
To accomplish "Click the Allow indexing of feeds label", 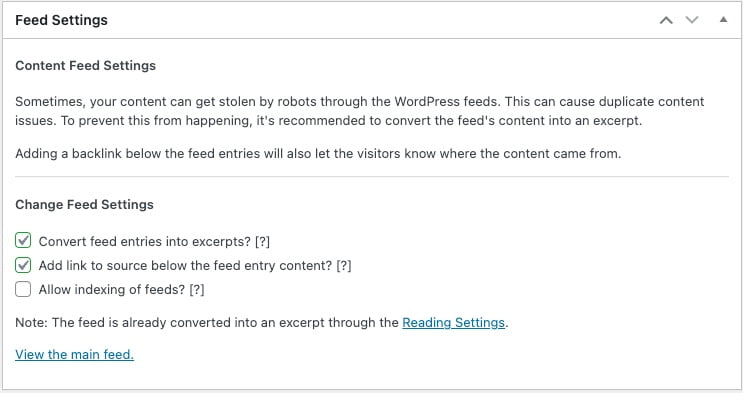I will click(112, 290).
